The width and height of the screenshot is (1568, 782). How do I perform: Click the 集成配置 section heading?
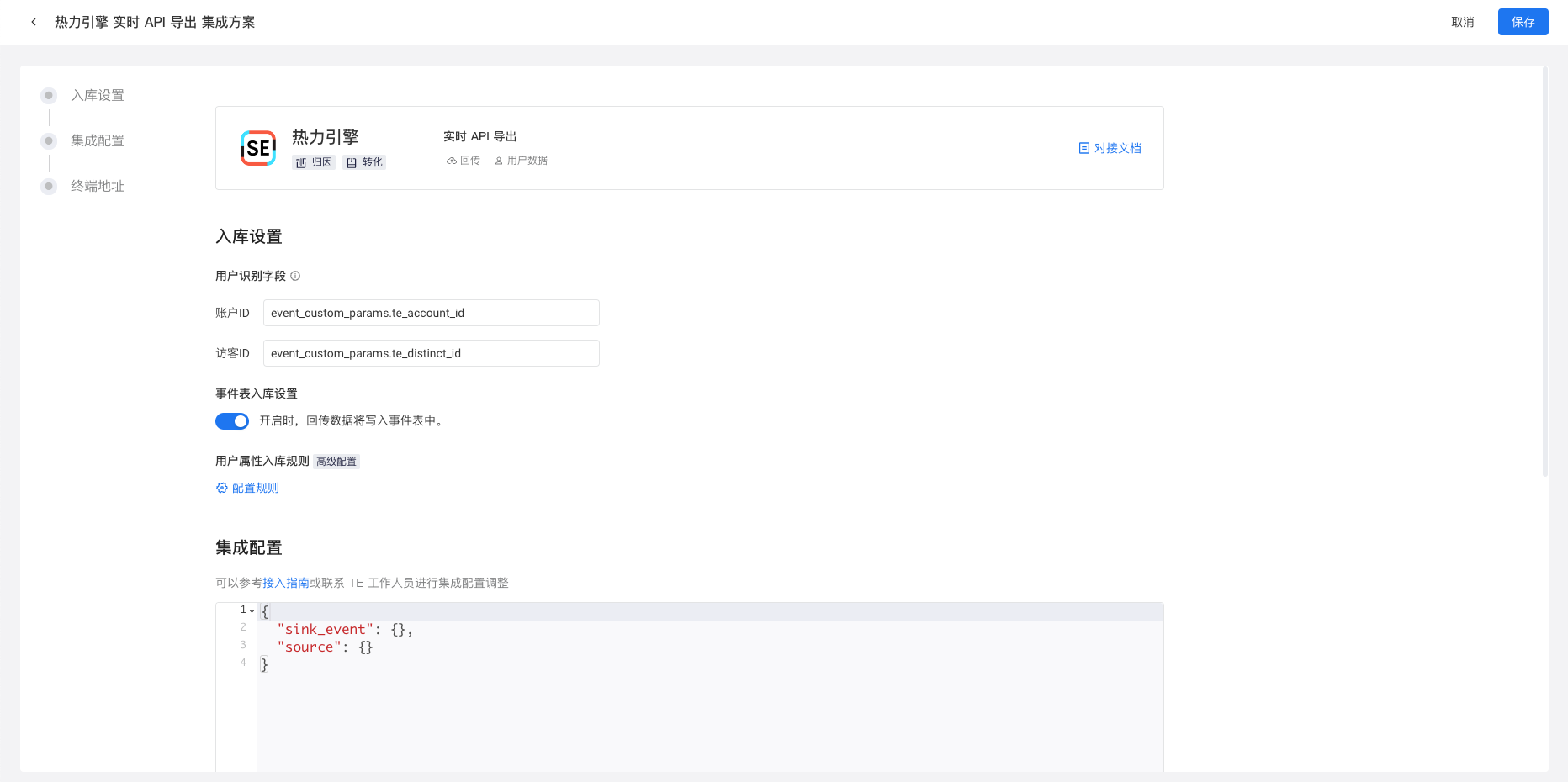click(249, 547)
